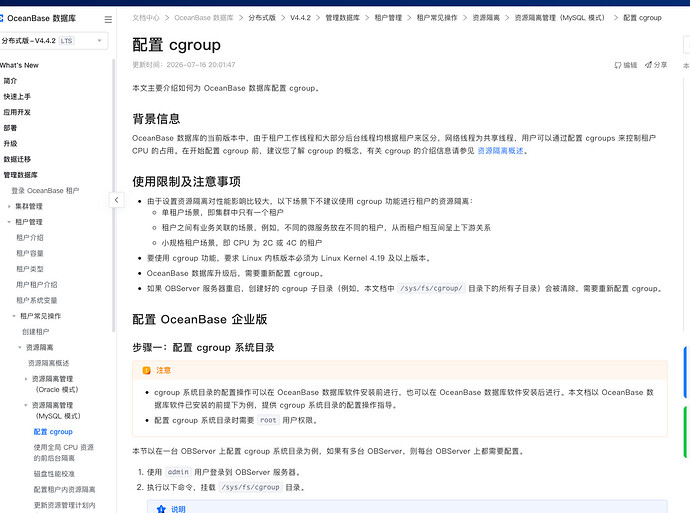Open 磁盘性能校准 page in sidebar

(x=54, y=474)
